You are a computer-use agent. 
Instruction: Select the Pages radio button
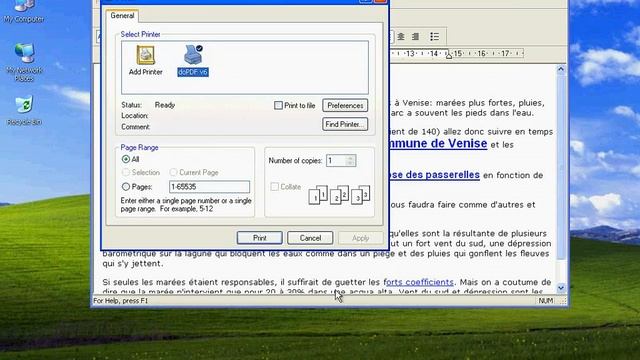click(x=126, y=187)
